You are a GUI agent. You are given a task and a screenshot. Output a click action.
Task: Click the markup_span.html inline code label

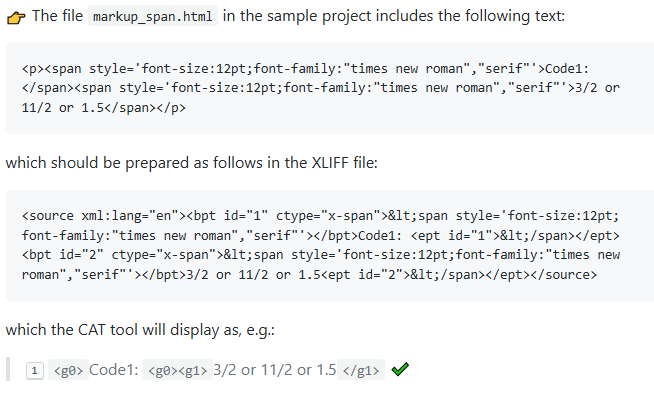pyautogui.click(x=153, y=16)
